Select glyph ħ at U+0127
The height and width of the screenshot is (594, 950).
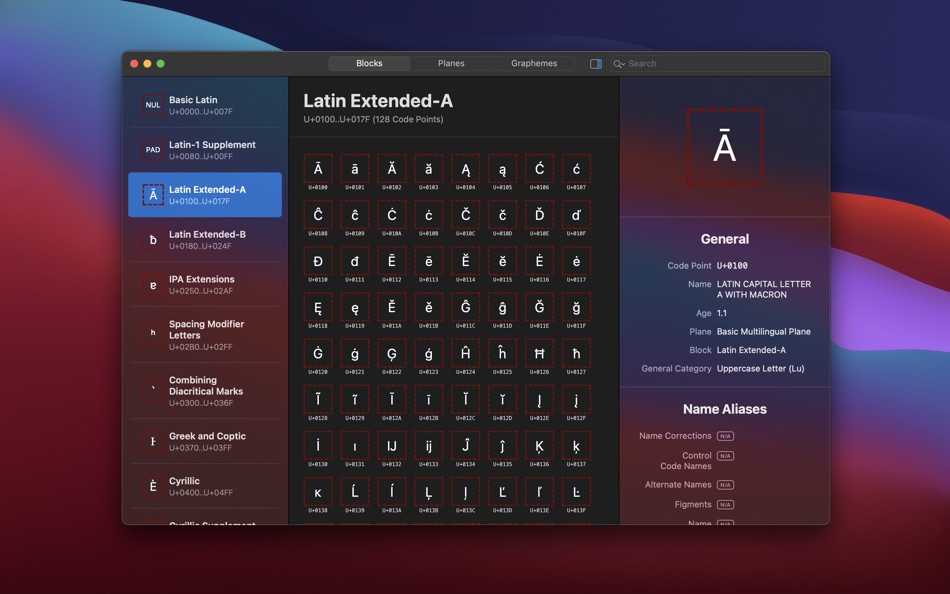coord(576,353)
